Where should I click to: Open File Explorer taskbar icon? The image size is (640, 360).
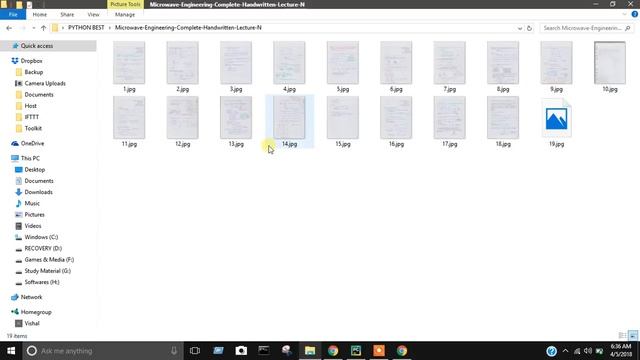[310, 351]
